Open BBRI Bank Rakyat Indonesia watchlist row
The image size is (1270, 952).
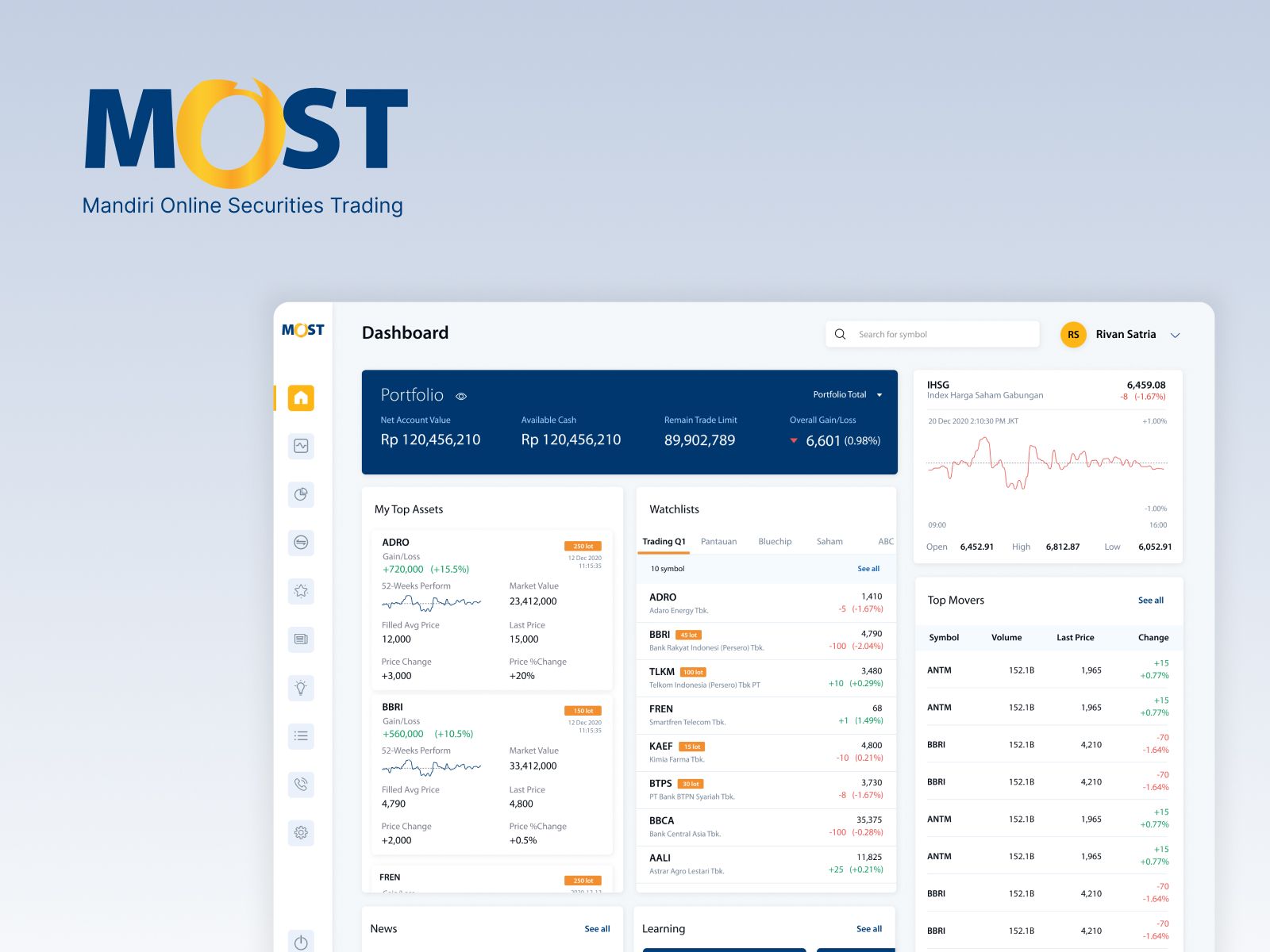(766, 640)
